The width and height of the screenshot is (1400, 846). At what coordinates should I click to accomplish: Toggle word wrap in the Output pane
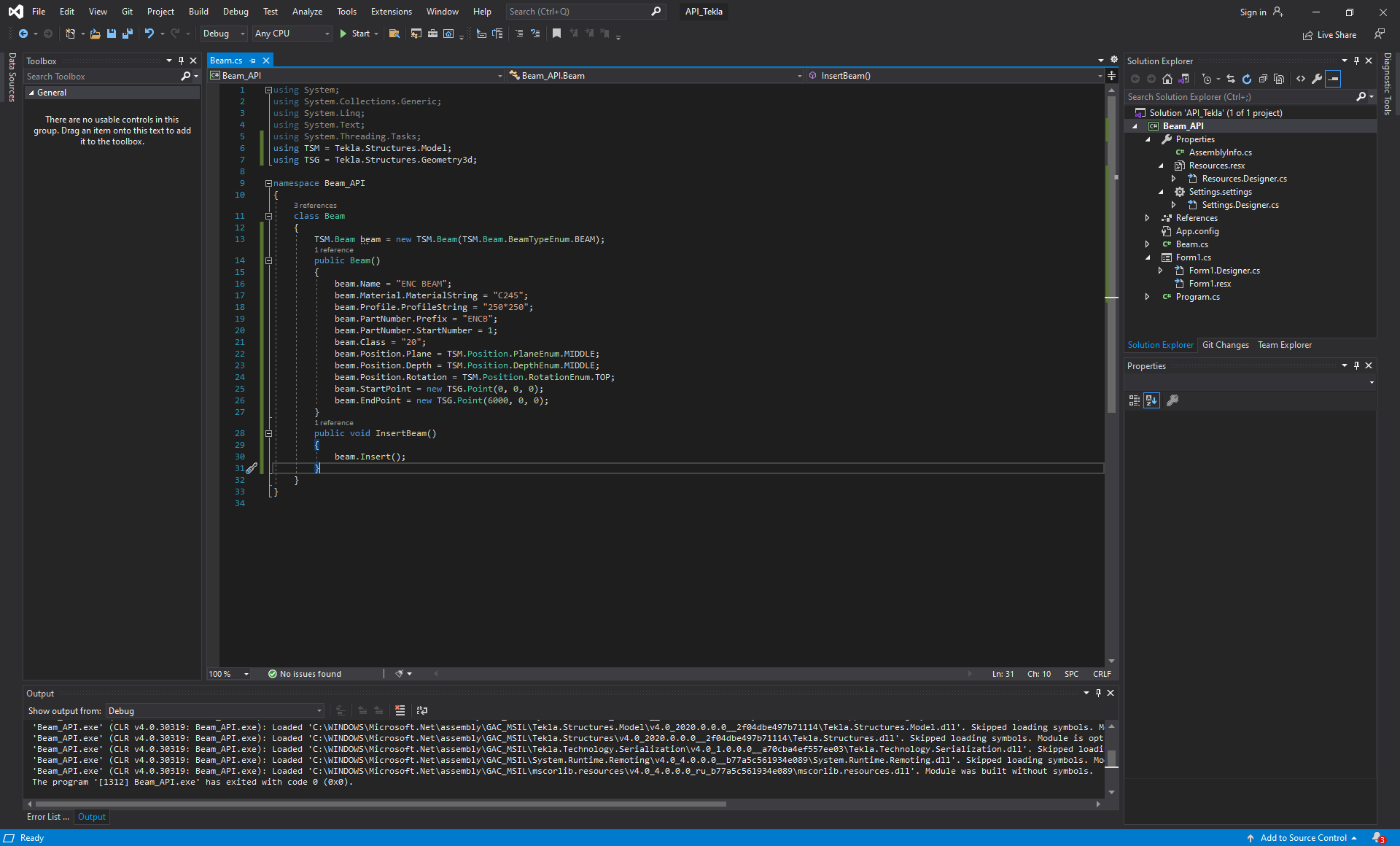[421, 710]
